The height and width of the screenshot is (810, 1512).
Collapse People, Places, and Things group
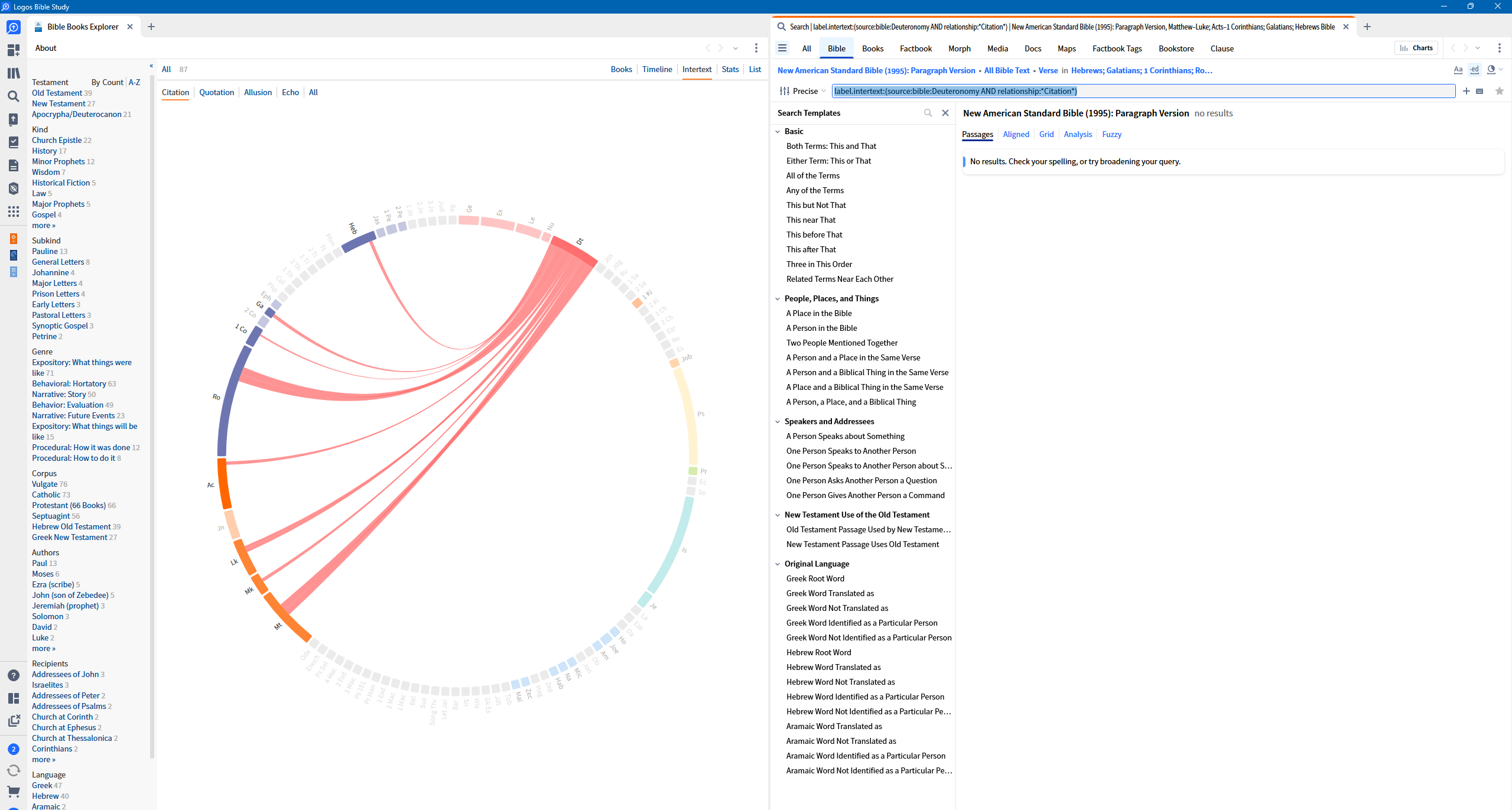point(778,299)
